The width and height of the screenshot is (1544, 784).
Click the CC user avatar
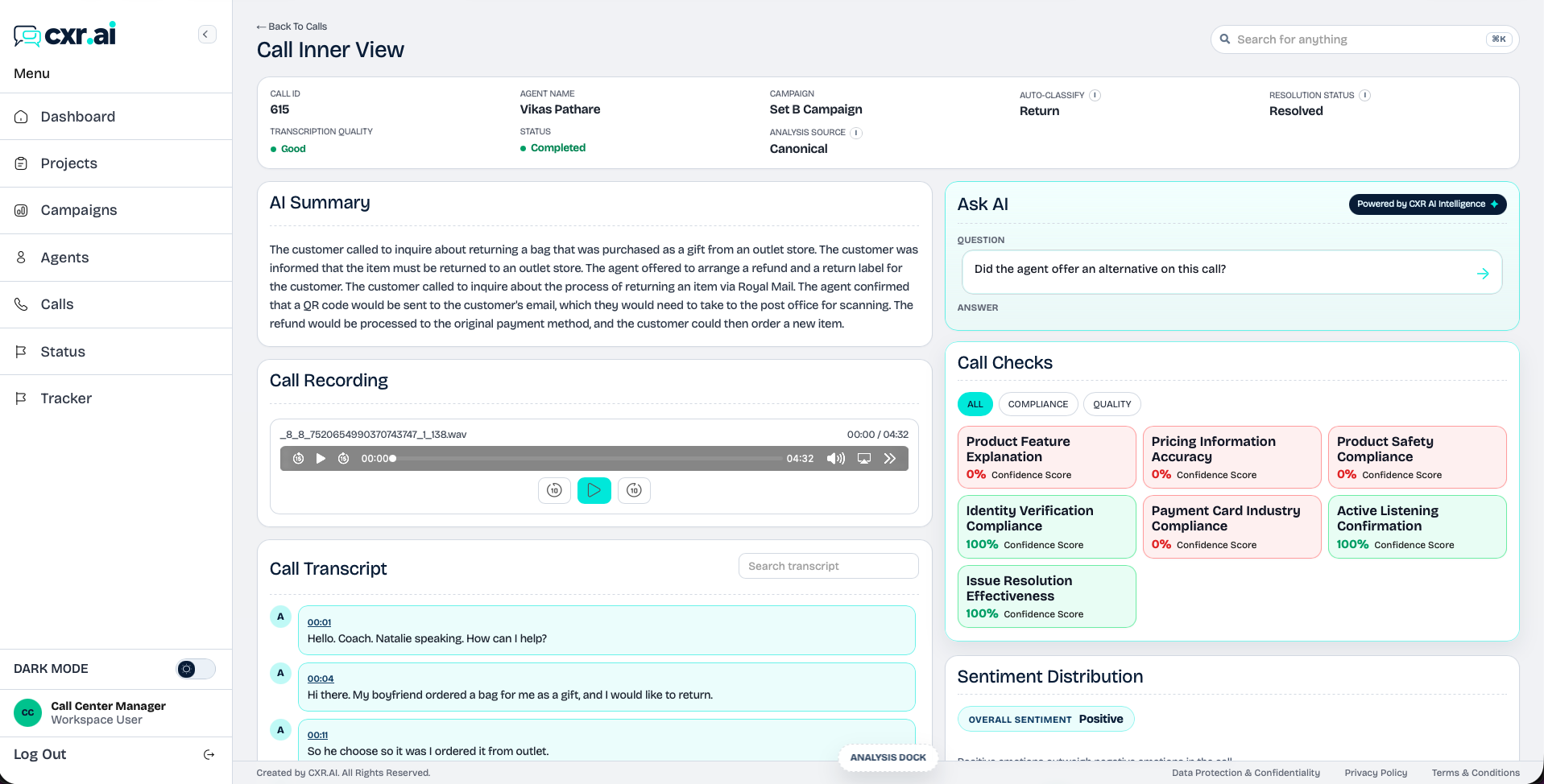[x=27, y=712]
